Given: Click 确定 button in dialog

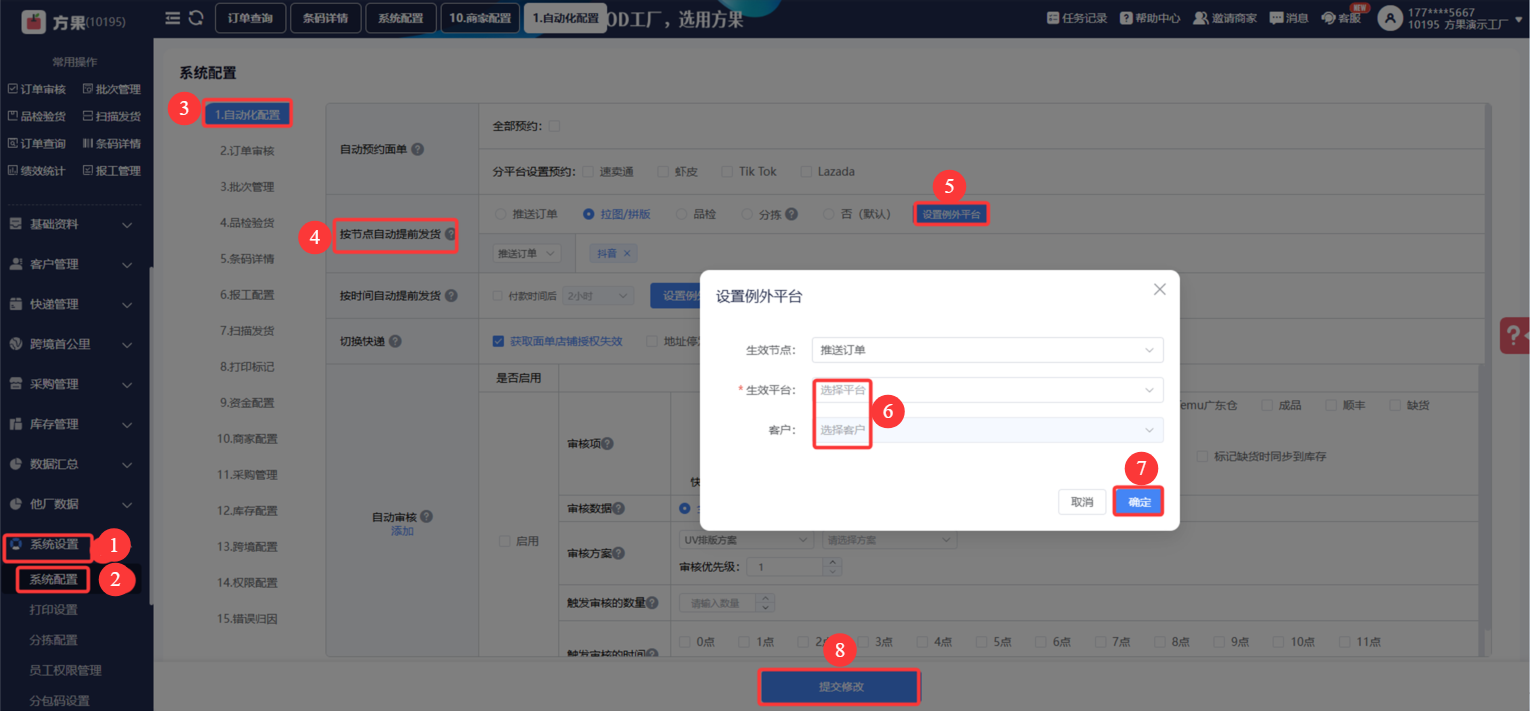Looking at the screenshot, I should tap(1139, 502).
